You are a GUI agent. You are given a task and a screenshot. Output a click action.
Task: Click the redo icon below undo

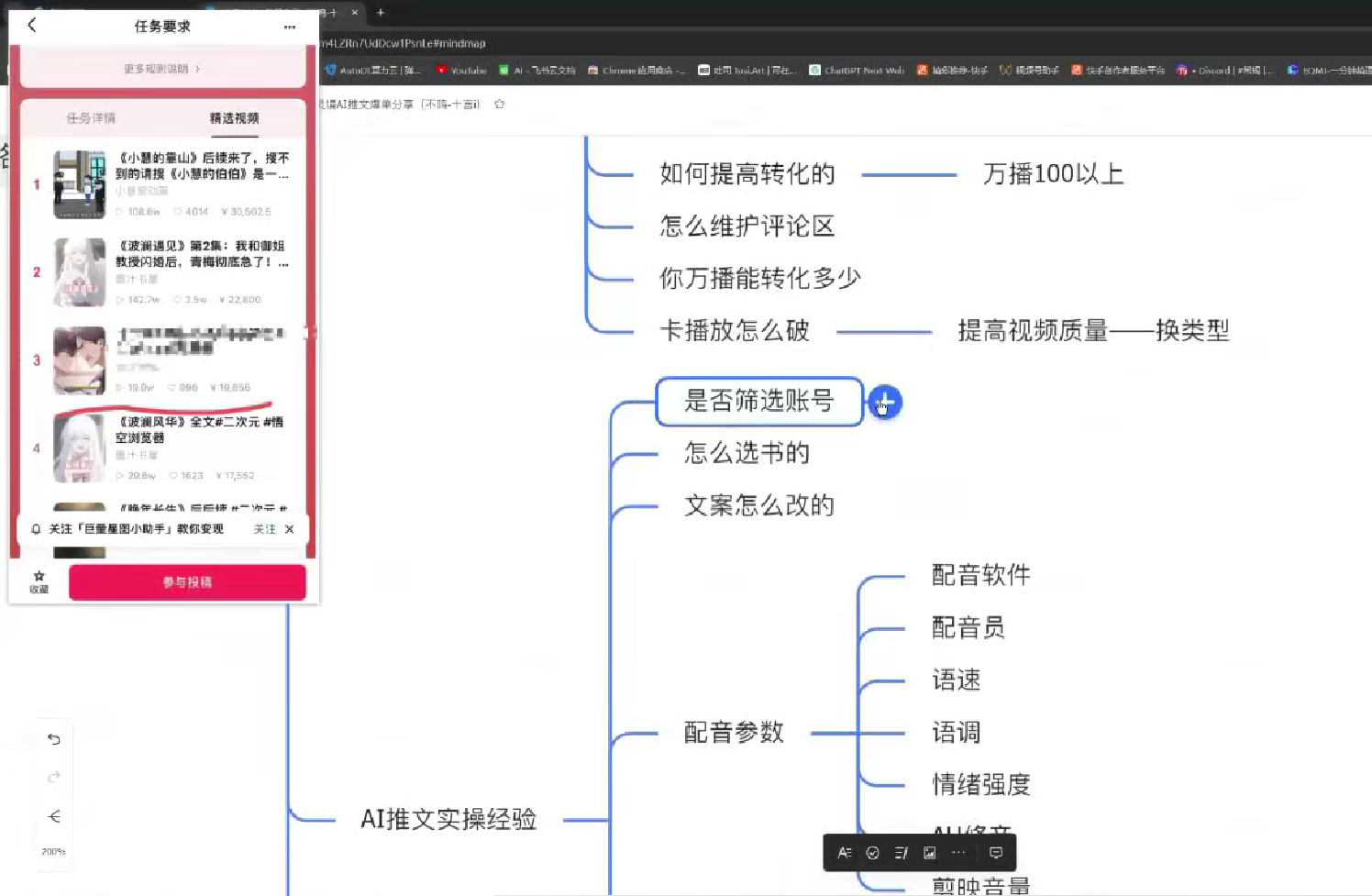tap(54, 776)
